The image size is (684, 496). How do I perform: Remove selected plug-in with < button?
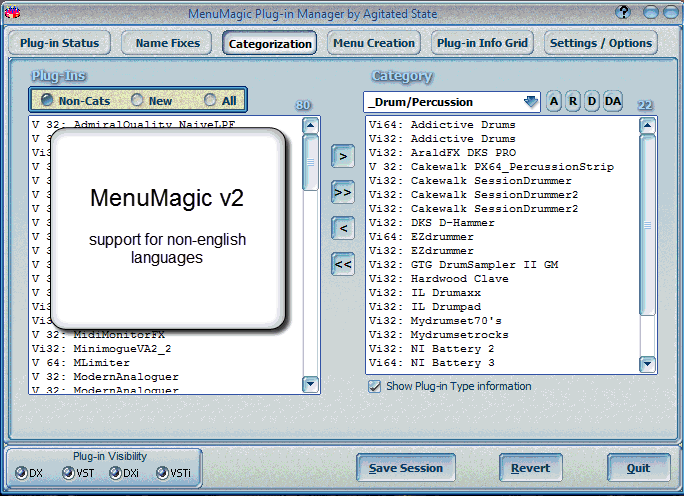coord(343,228)
